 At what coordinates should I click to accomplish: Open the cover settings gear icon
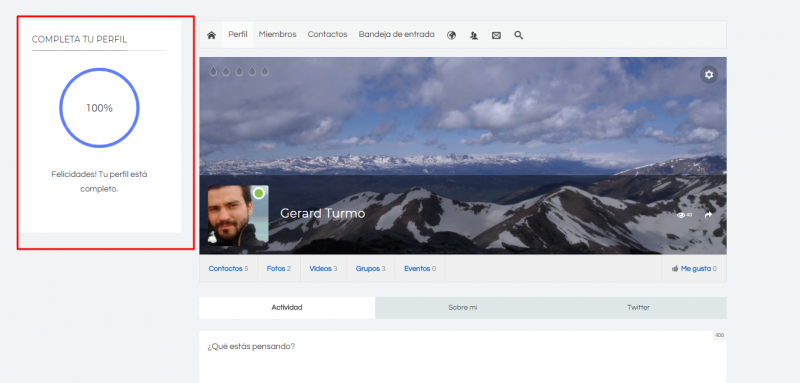click(709, 74)
